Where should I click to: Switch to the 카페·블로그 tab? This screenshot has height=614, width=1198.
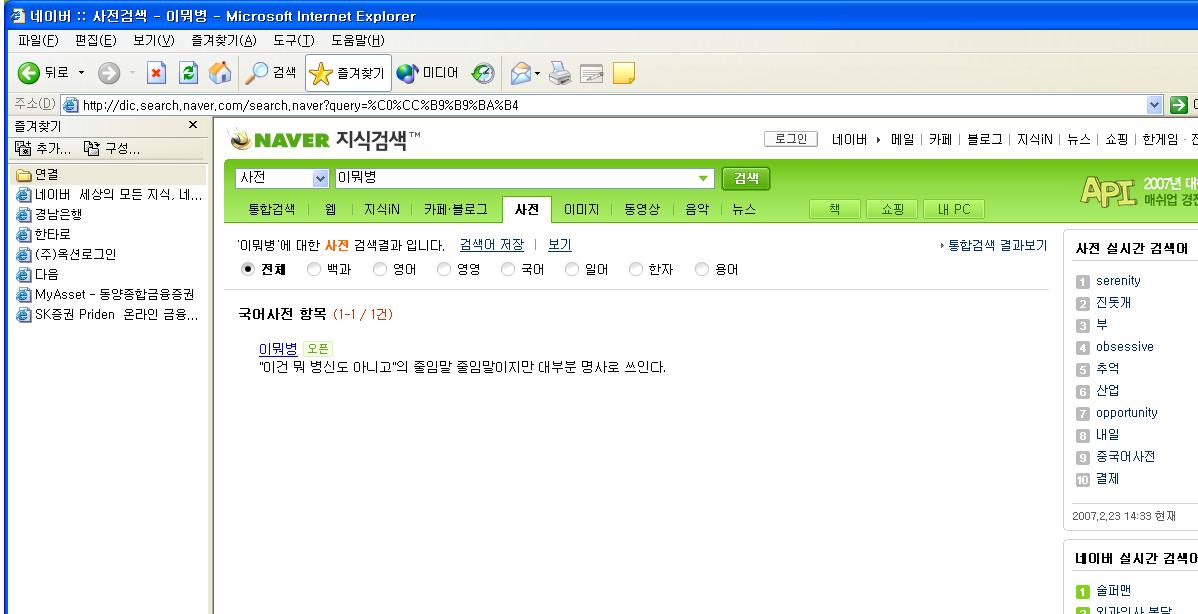coord(455,209)
